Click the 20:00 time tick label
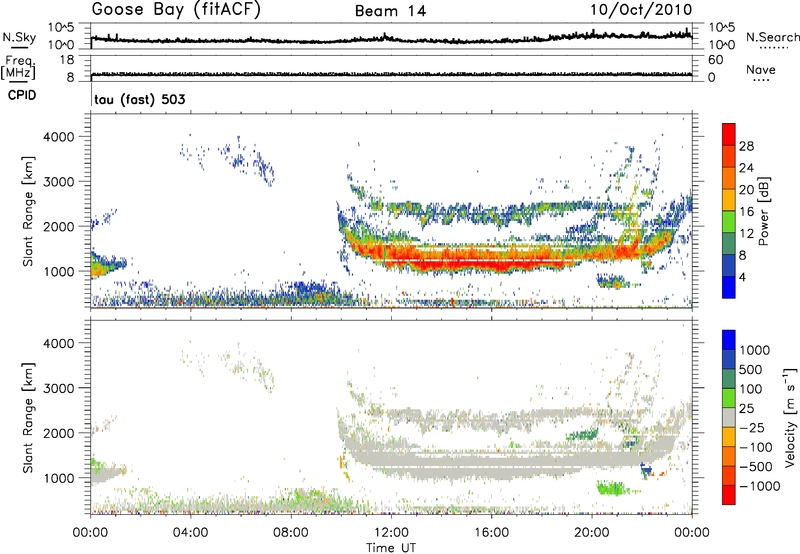This screenshot has width=800, height=554. (591, 533)
